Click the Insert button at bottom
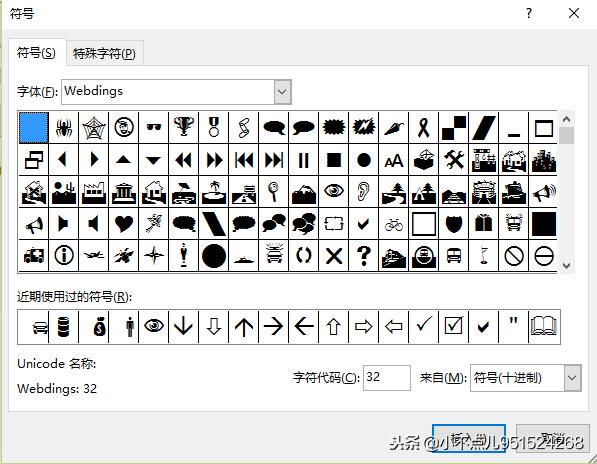597x464 pixels. [469, 438]
